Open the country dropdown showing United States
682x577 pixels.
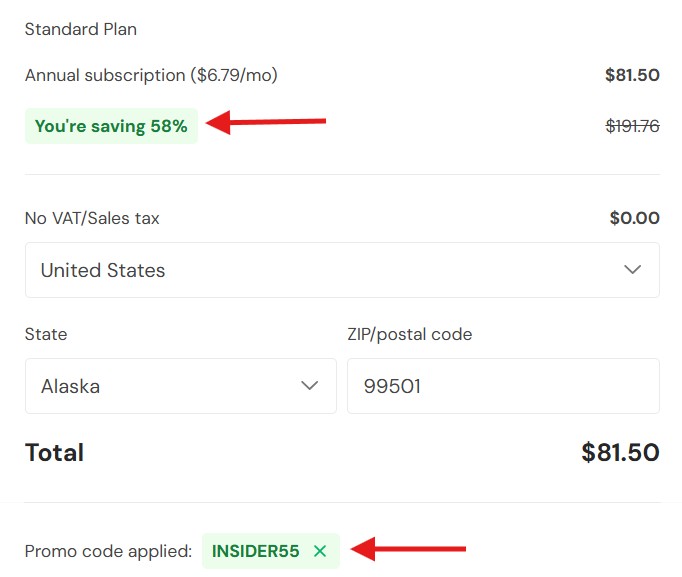[342, 270]
